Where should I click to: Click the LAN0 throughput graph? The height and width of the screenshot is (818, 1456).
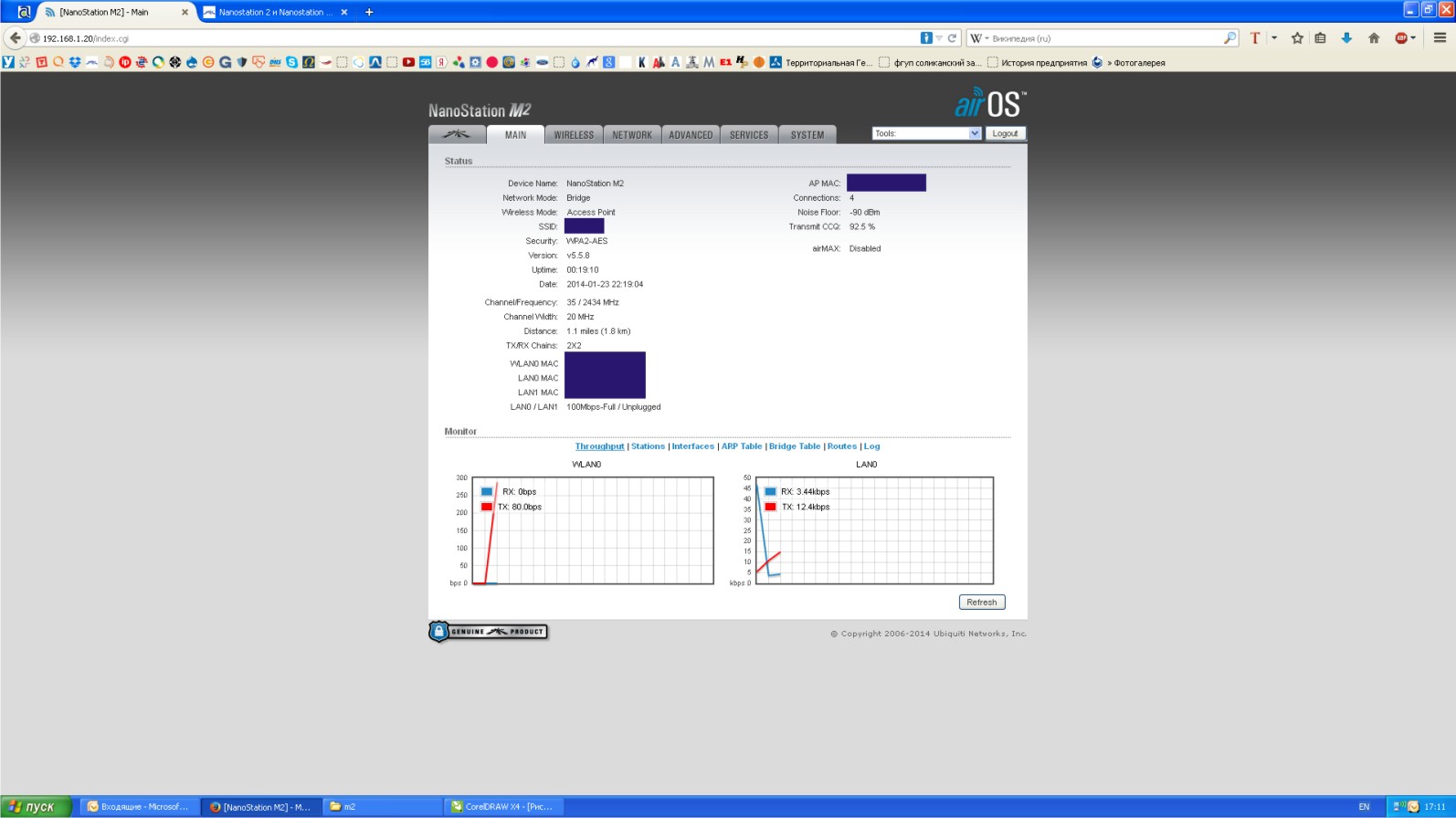[x=874, y=530]
